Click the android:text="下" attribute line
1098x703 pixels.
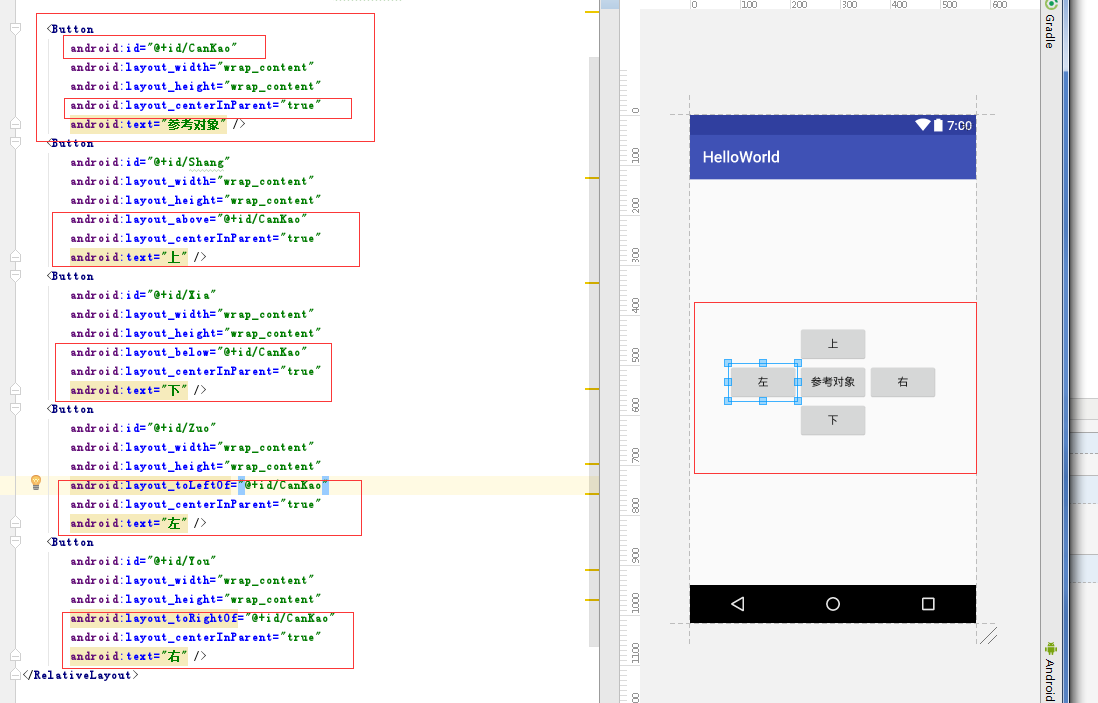pos(138,390)
